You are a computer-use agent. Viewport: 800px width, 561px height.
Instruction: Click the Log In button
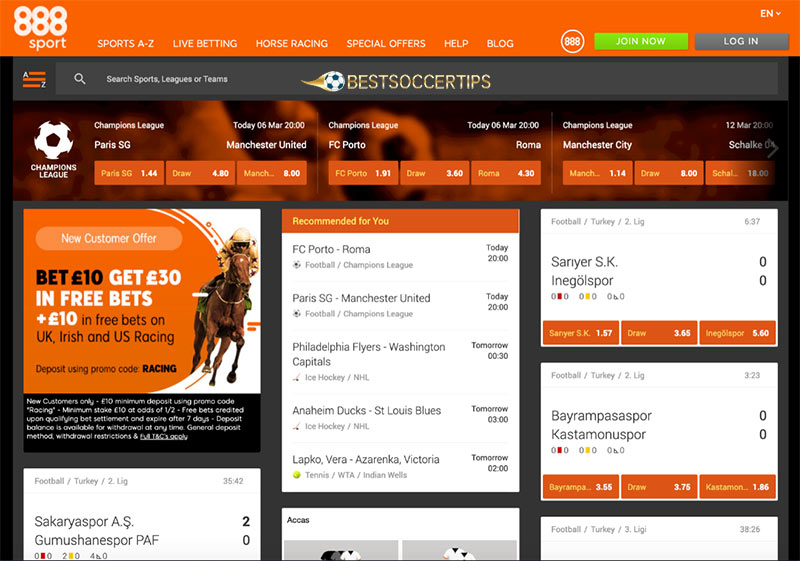741,41
